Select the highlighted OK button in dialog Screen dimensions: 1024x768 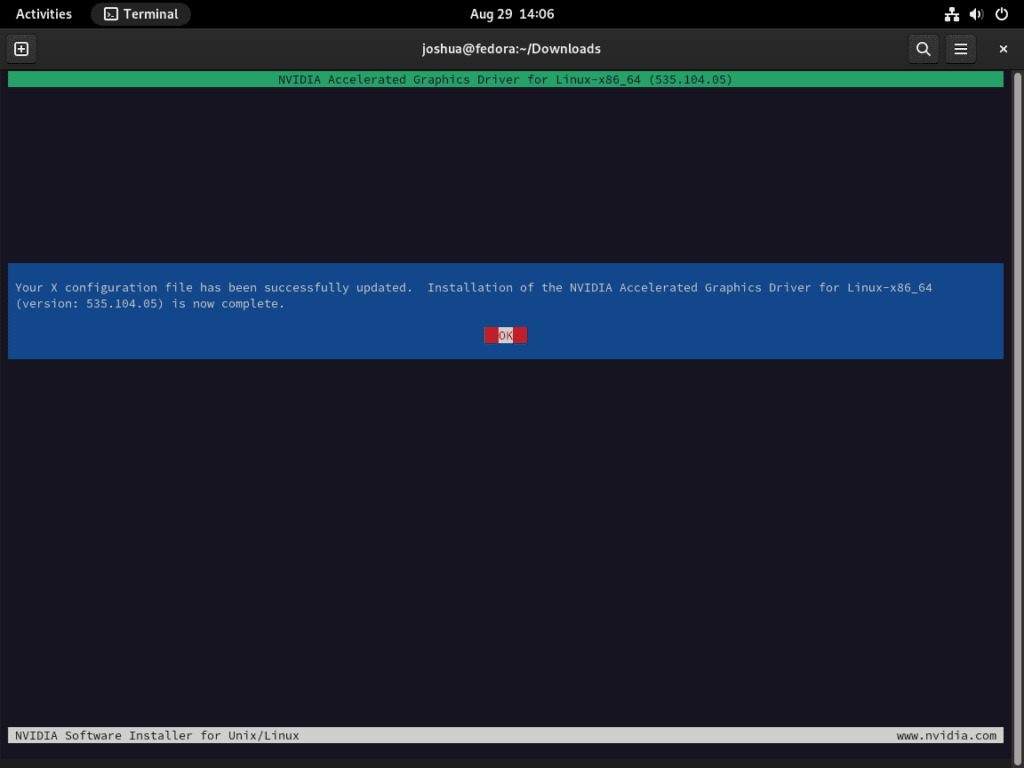[x=505, y=335]
